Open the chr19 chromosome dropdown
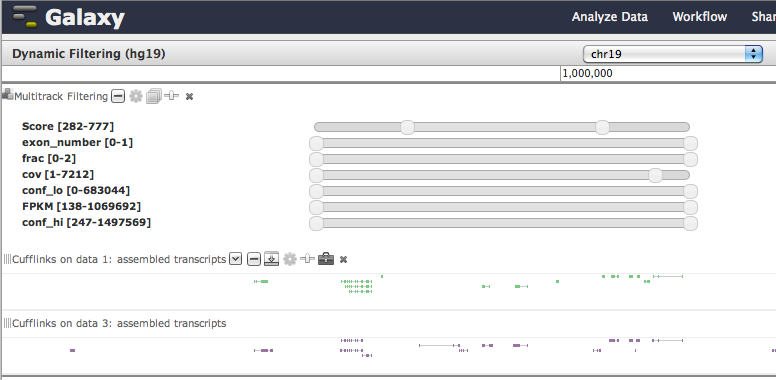The image size is (776, 380). (x=673, y=53)
